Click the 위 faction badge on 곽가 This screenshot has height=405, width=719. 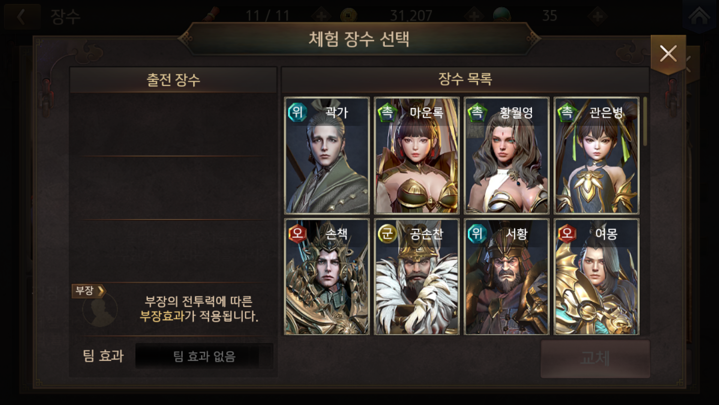297,112
